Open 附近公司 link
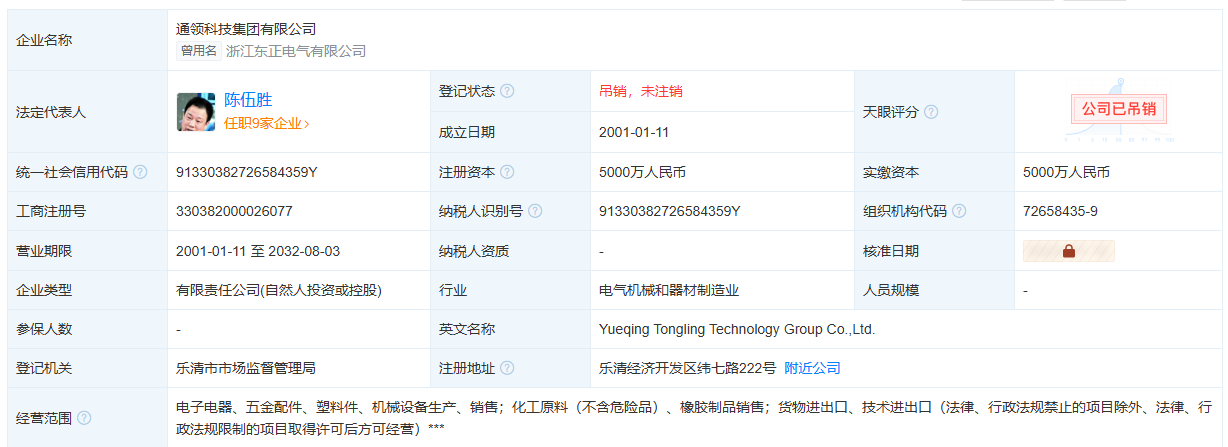 pos(812,368)
